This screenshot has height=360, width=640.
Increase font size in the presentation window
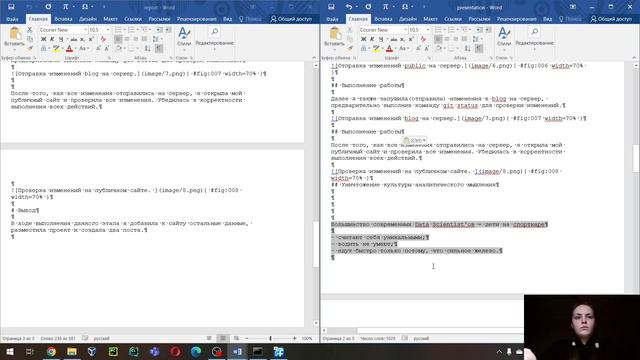click(418, 49)
